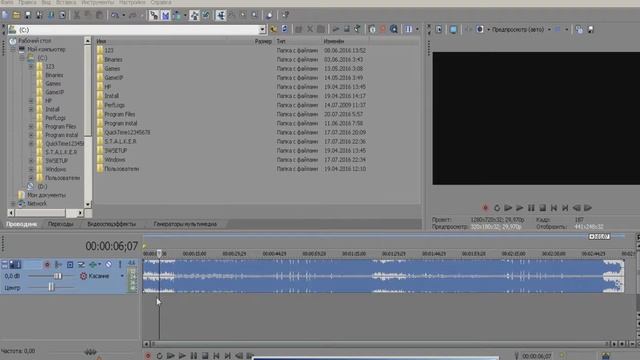Adjust the Центр pan slider
The height and width of the screenshot is (360, 640).
pos(51,287)
